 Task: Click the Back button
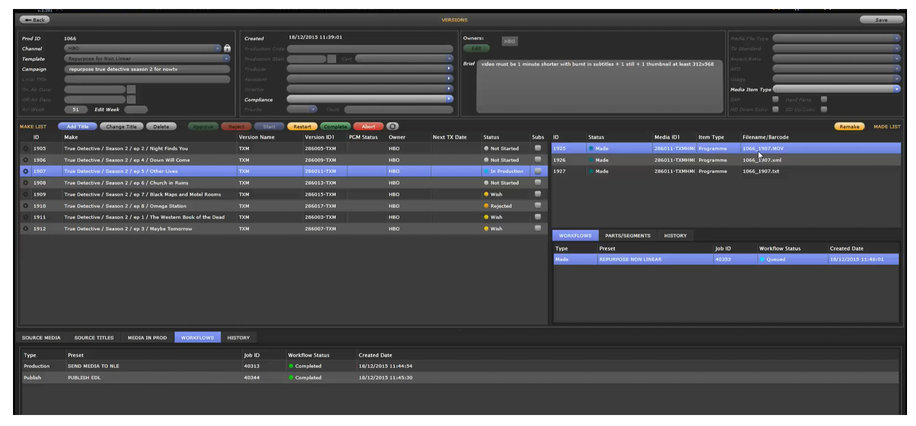pos(34,19)
